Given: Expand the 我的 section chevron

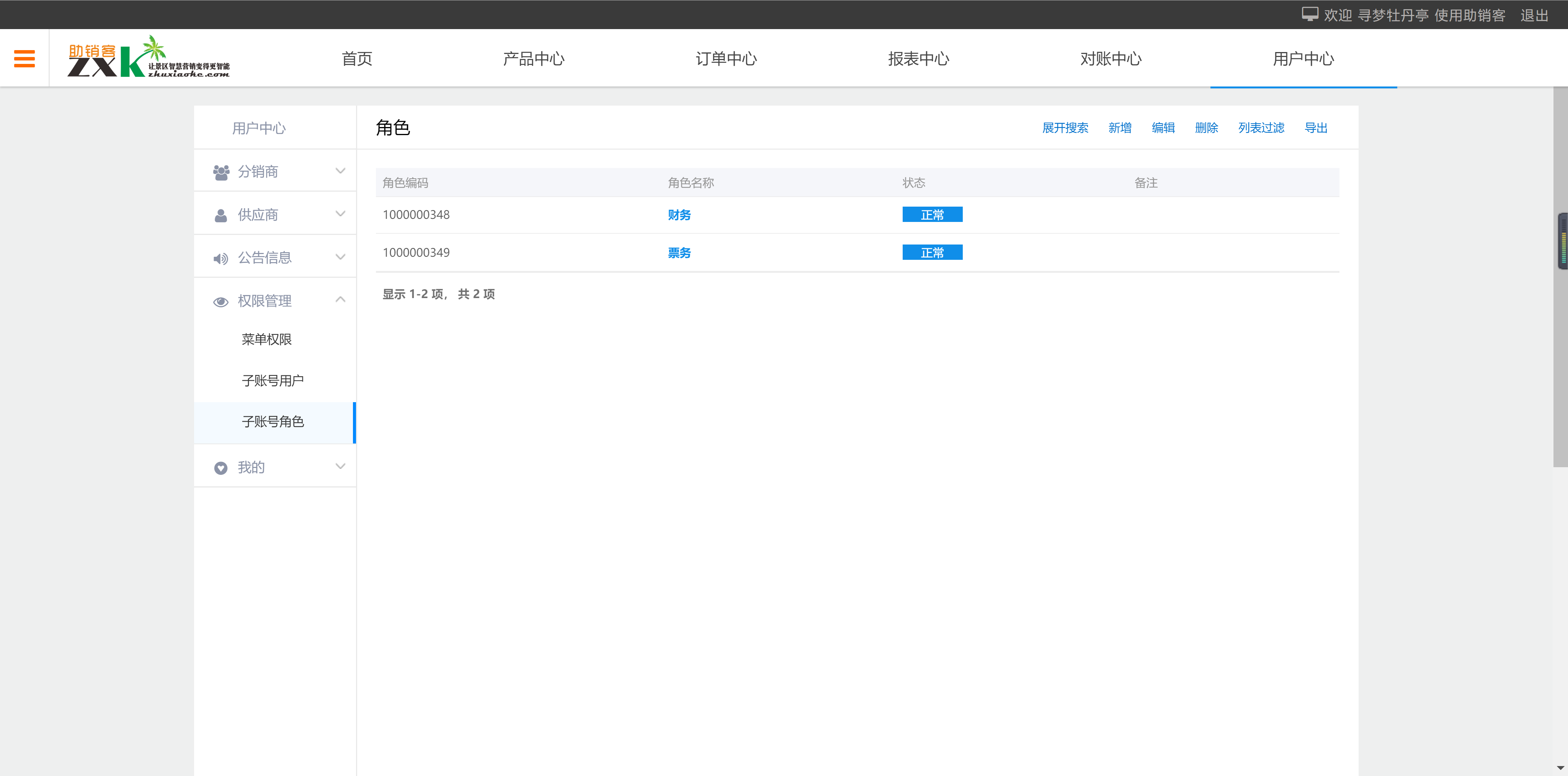Looking at the screenshot, I should pos(340,467).
